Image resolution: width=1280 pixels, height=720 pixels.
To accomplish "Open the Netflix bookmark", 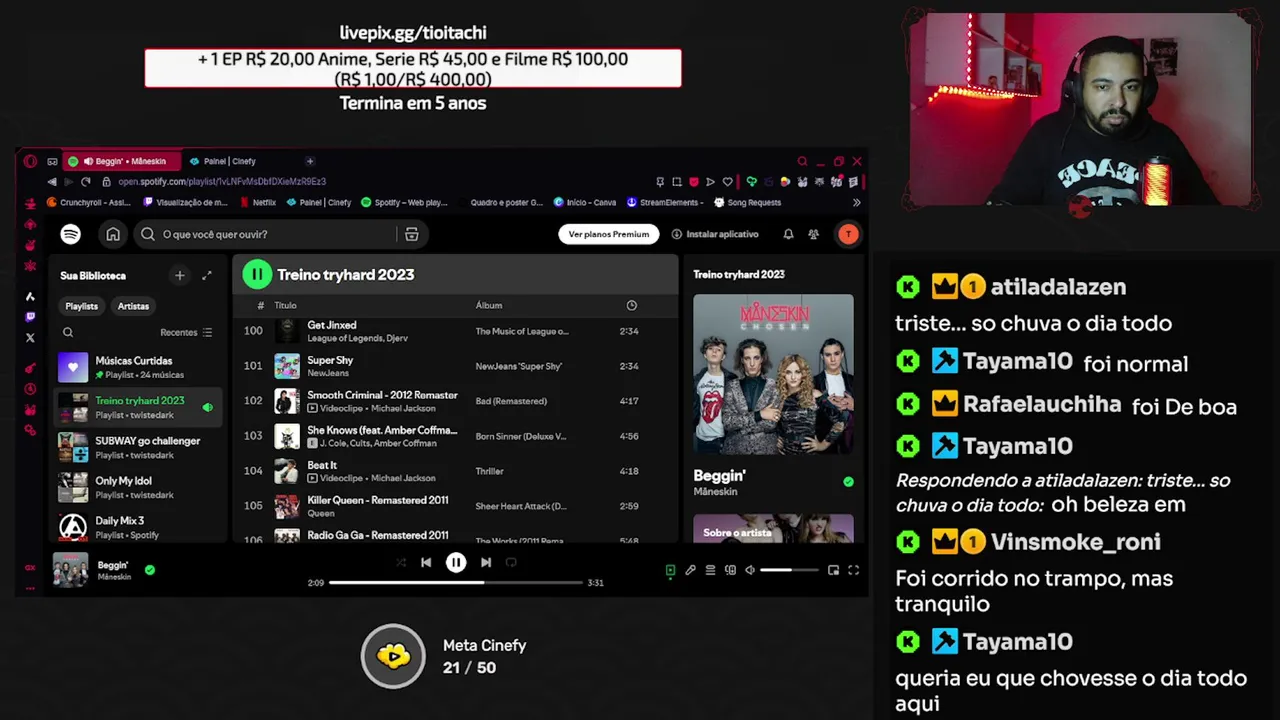I will pyautogui.click(x=258, y=202).
